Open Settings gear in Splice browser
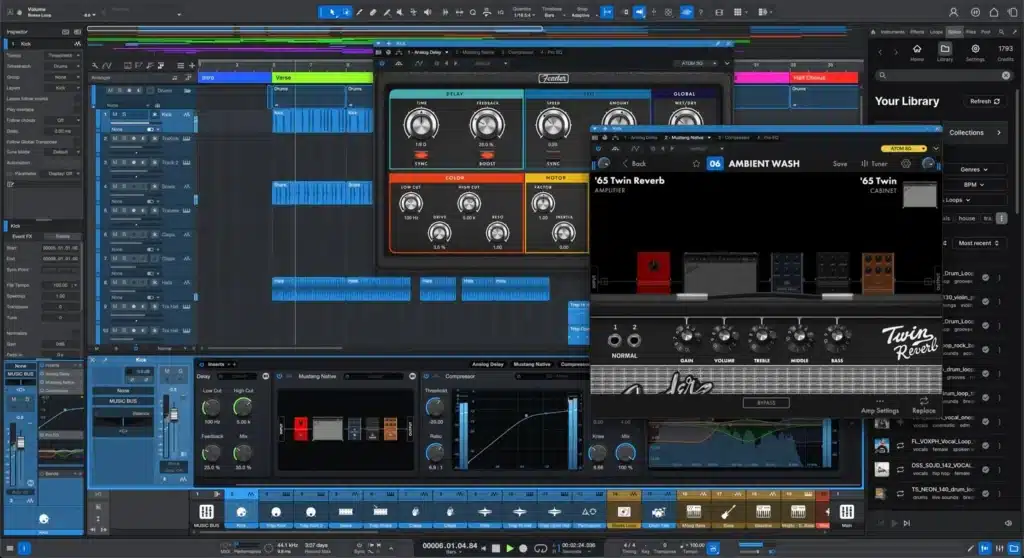1024x558 pixels. pos(975,52)
